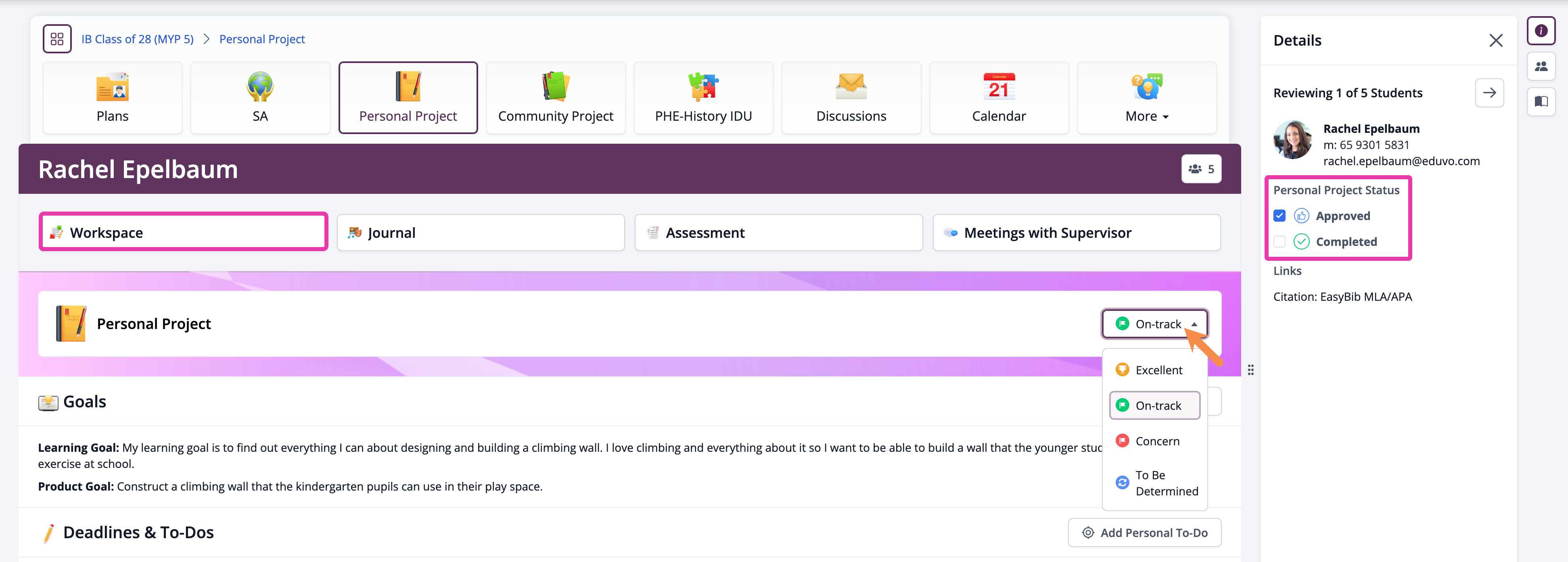Click the people icon in right sidebar

pyautogui.click(x=1541, y=66)
